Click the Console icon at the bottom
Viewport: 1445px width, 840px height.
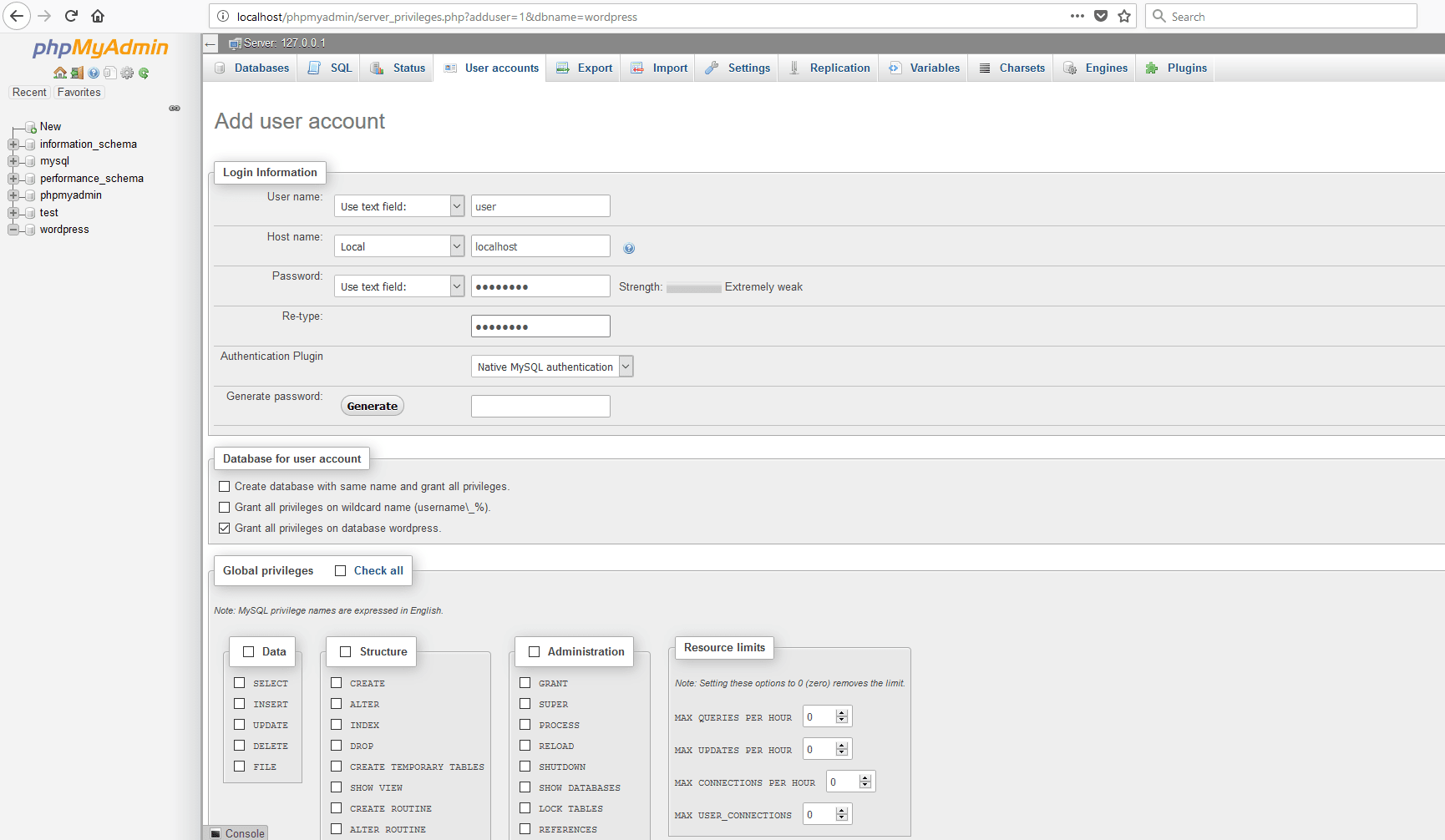(216, 833)
